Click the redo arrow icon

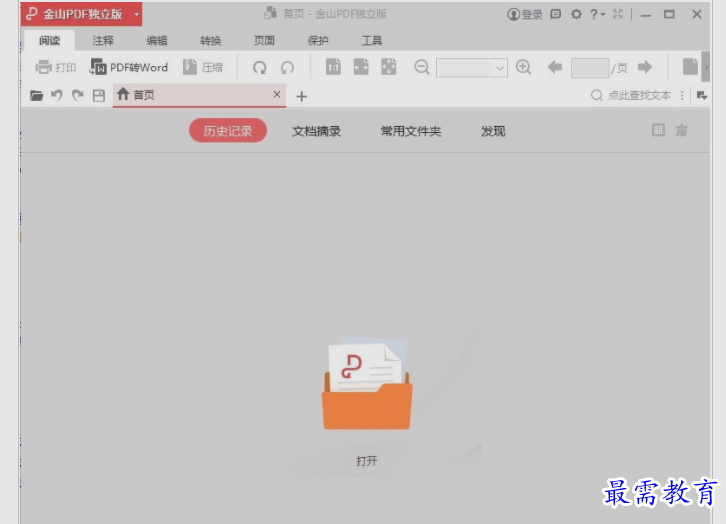tap(78, 95)
